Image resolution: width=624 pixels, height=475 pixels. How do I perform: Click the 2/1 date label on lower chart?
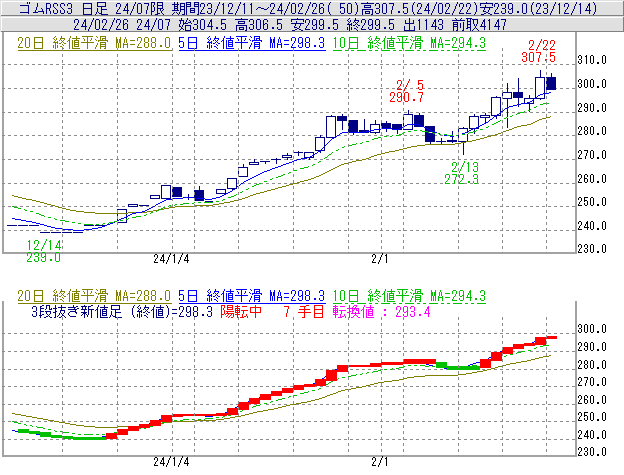coord(380,462)
